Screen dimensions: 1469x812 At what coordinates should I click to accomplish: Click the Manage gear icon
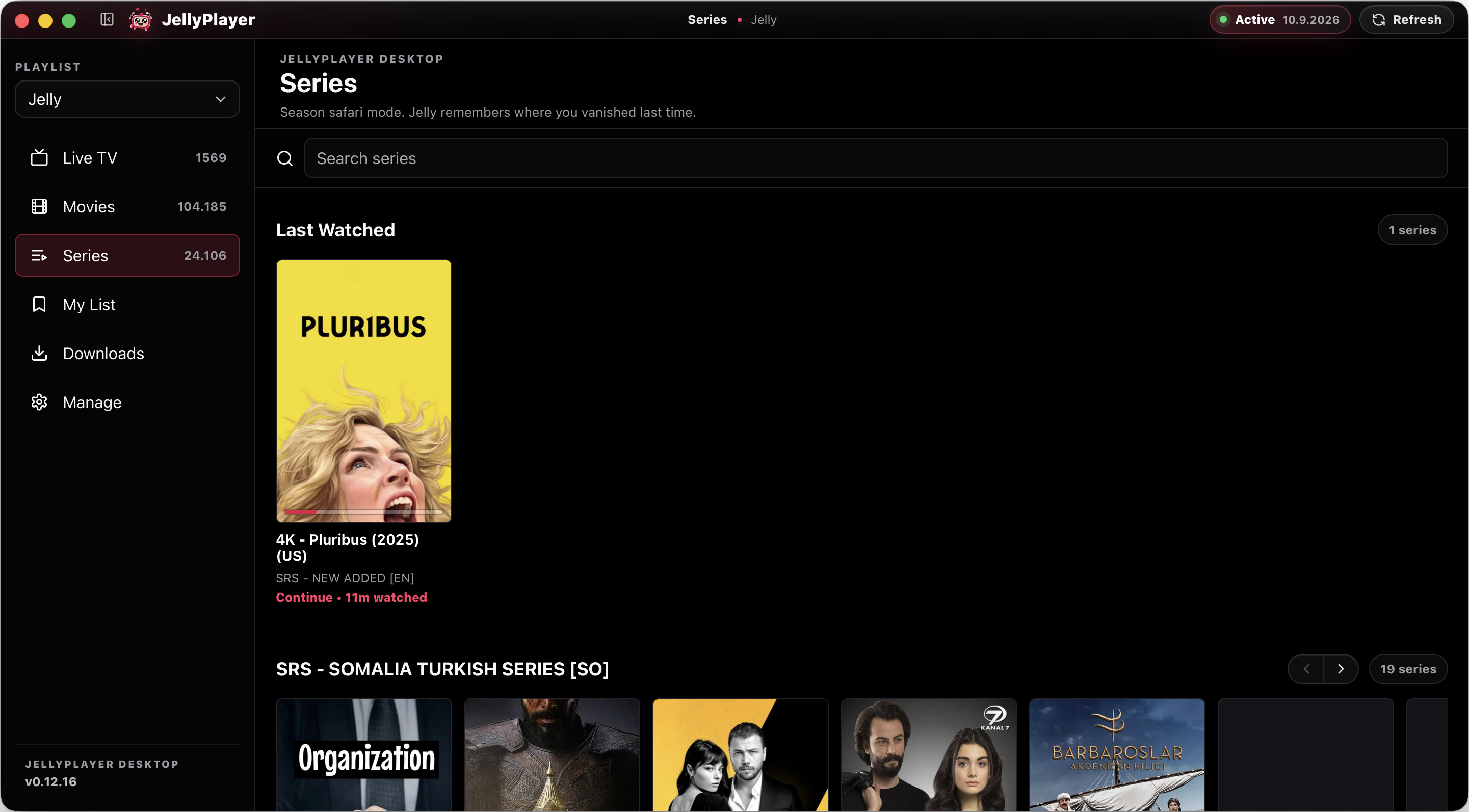(39, 402)
